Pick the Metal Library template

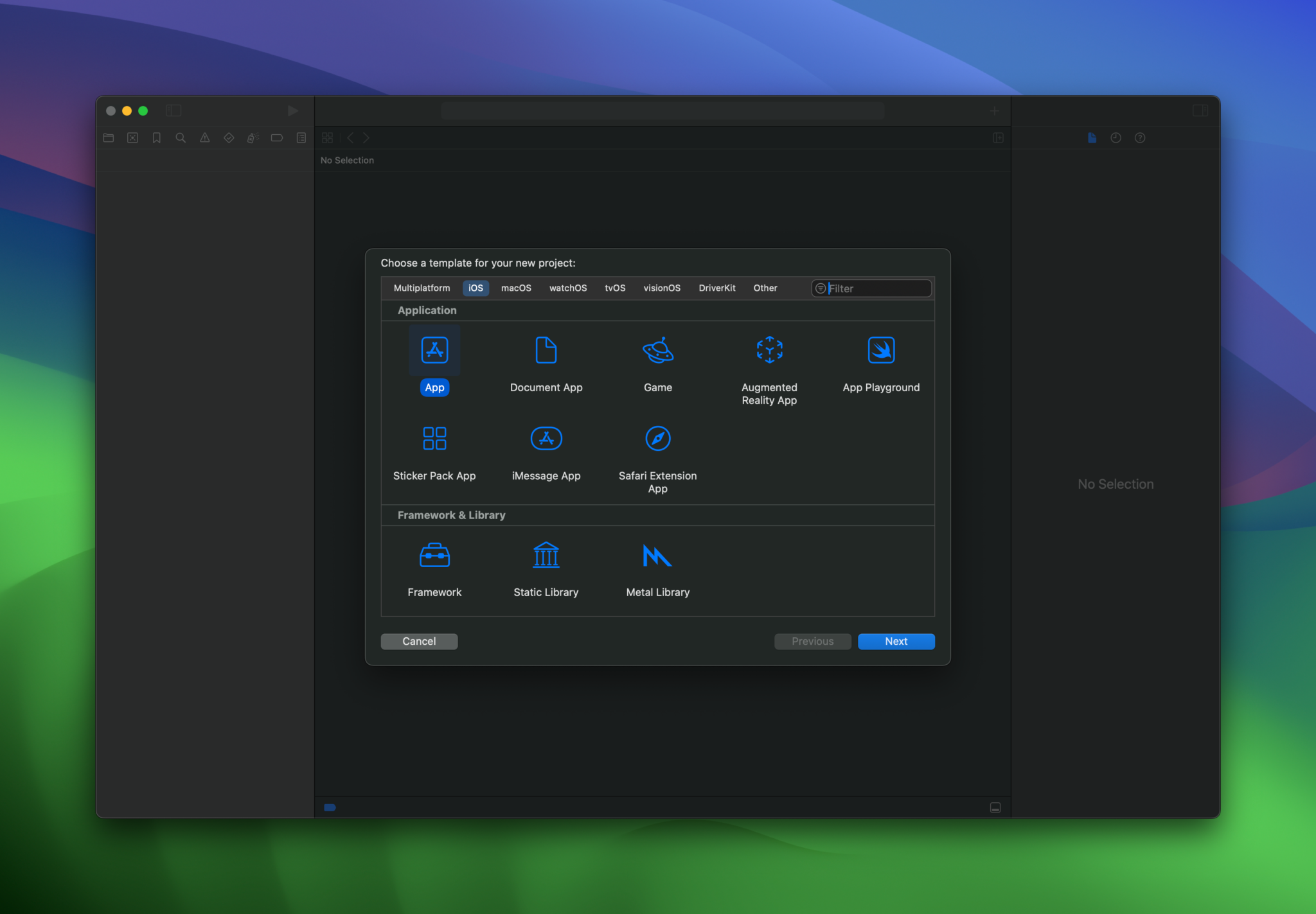(657, 565)
